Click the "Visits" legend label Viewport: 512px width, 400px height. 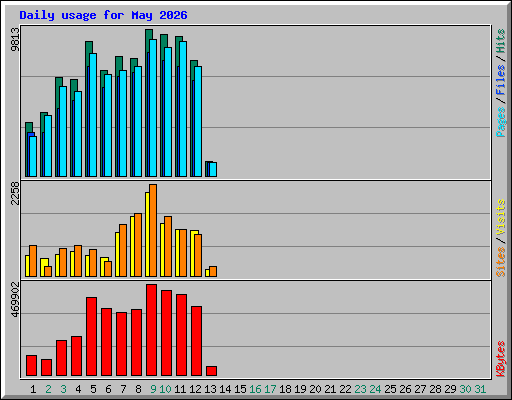click(500, 217)
